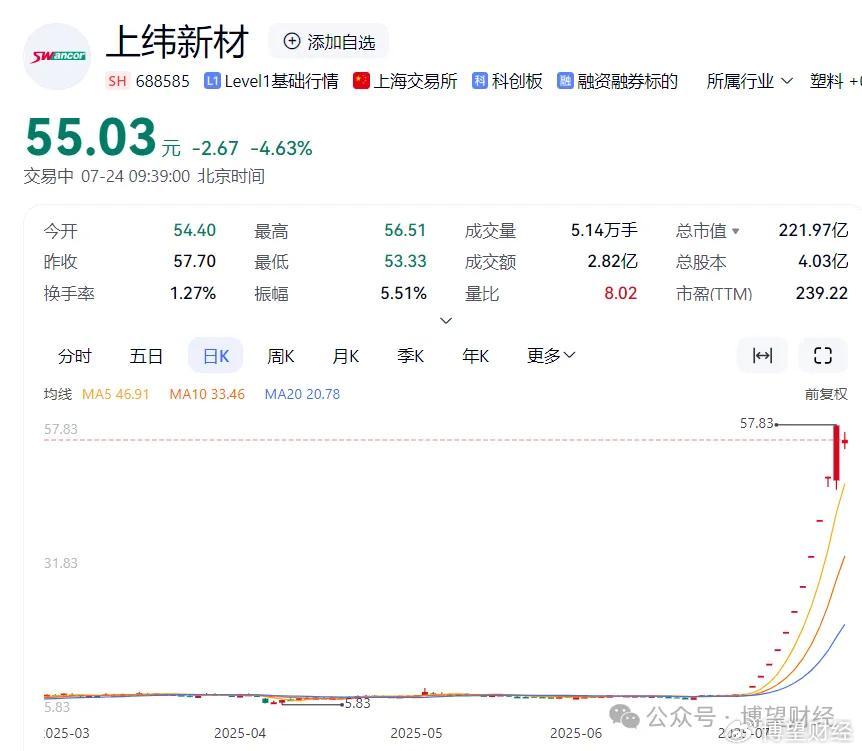This screenshot has width=862, height=751.
Task: Click the 换手率 value 1.27%
Action: pos(193,293)
